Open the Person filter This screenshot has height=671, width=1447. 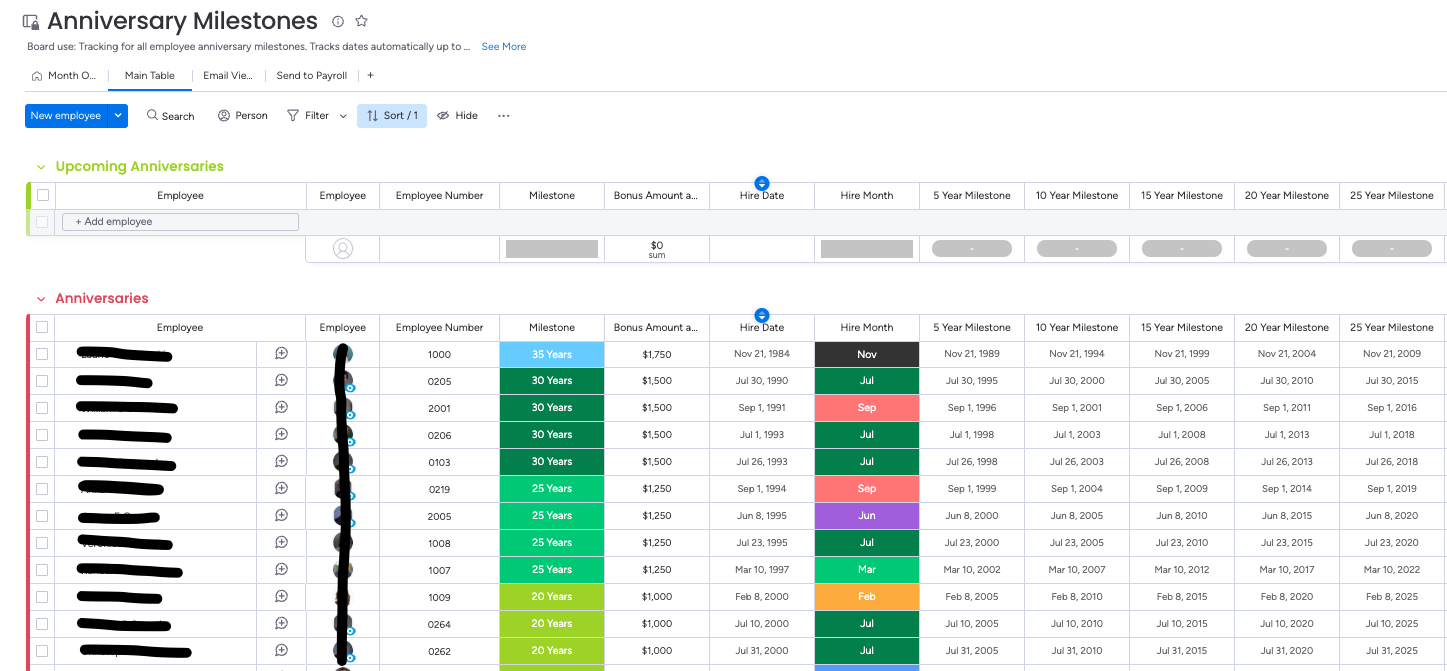(242, 116)
